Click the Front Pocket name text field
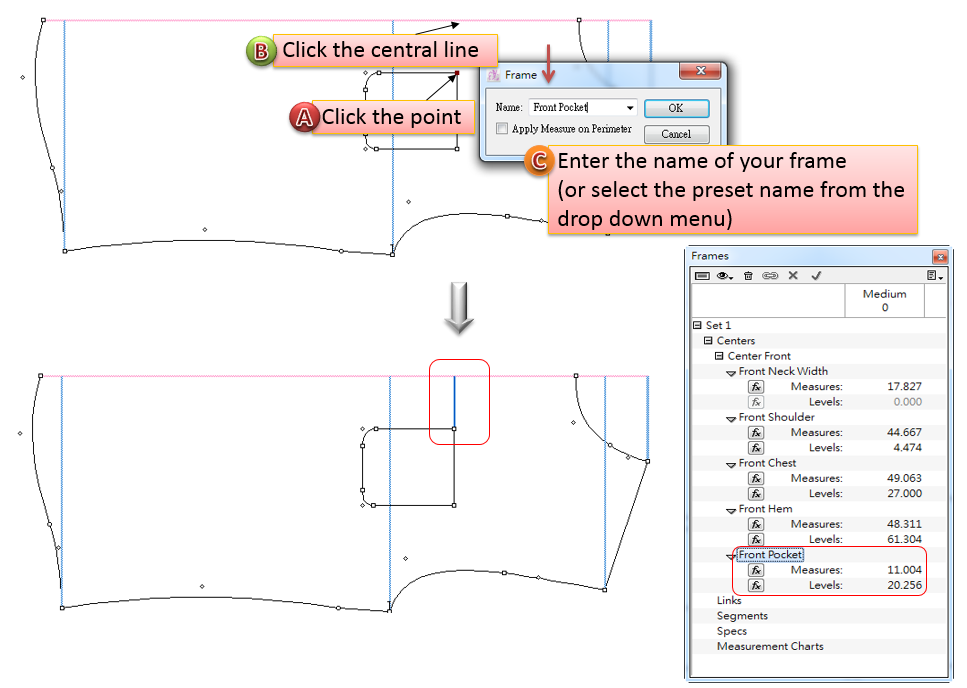The width and height of the screenshot is (967, 688). click(x=575, y=108)
